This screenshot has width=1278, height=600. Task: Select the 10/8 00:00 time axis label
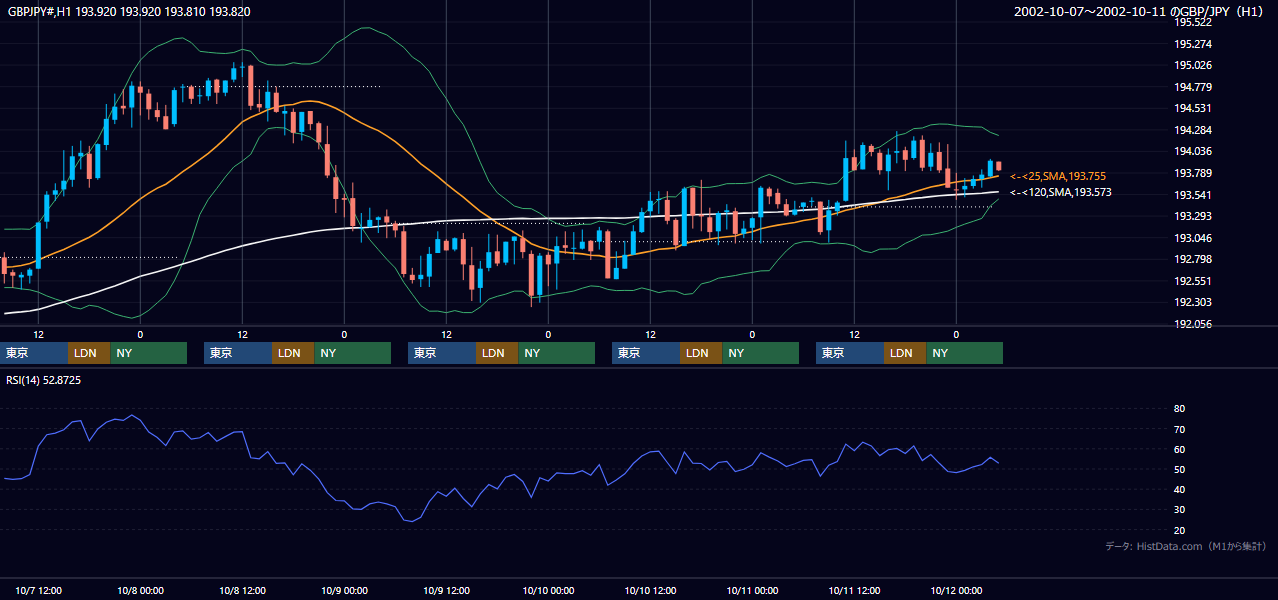[140, 590]
